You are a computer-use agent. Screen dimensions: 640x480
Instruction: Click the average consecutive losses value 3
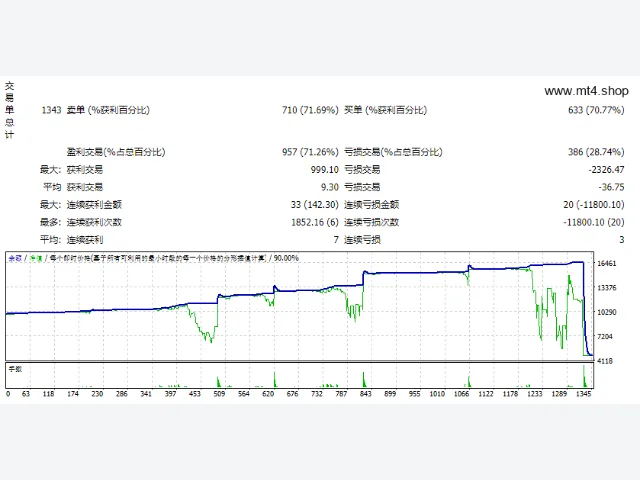click(622, 240)
